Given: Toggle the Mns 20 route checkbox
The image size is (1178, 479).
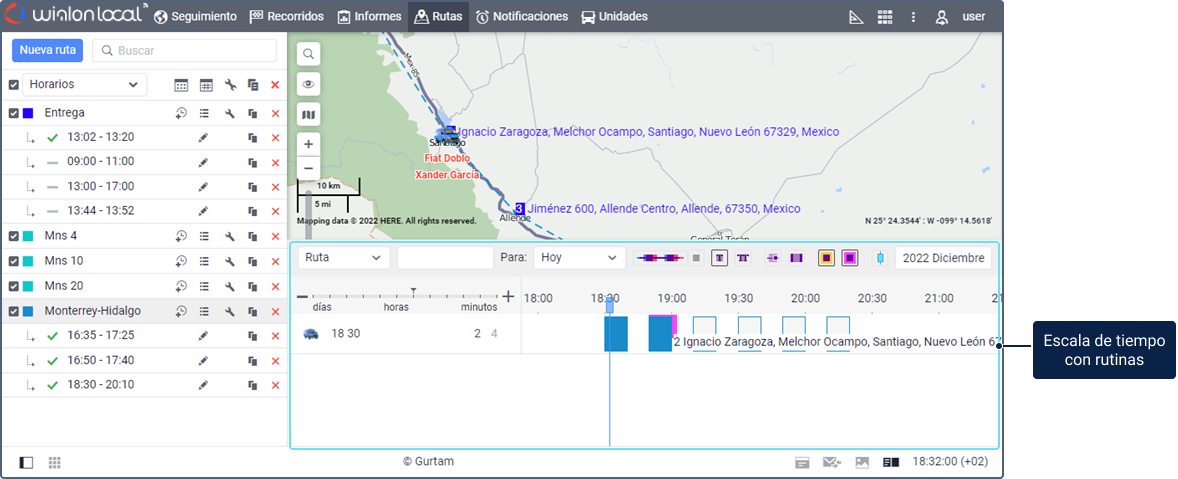Looking at the screenshot, I should coord(14,286).
